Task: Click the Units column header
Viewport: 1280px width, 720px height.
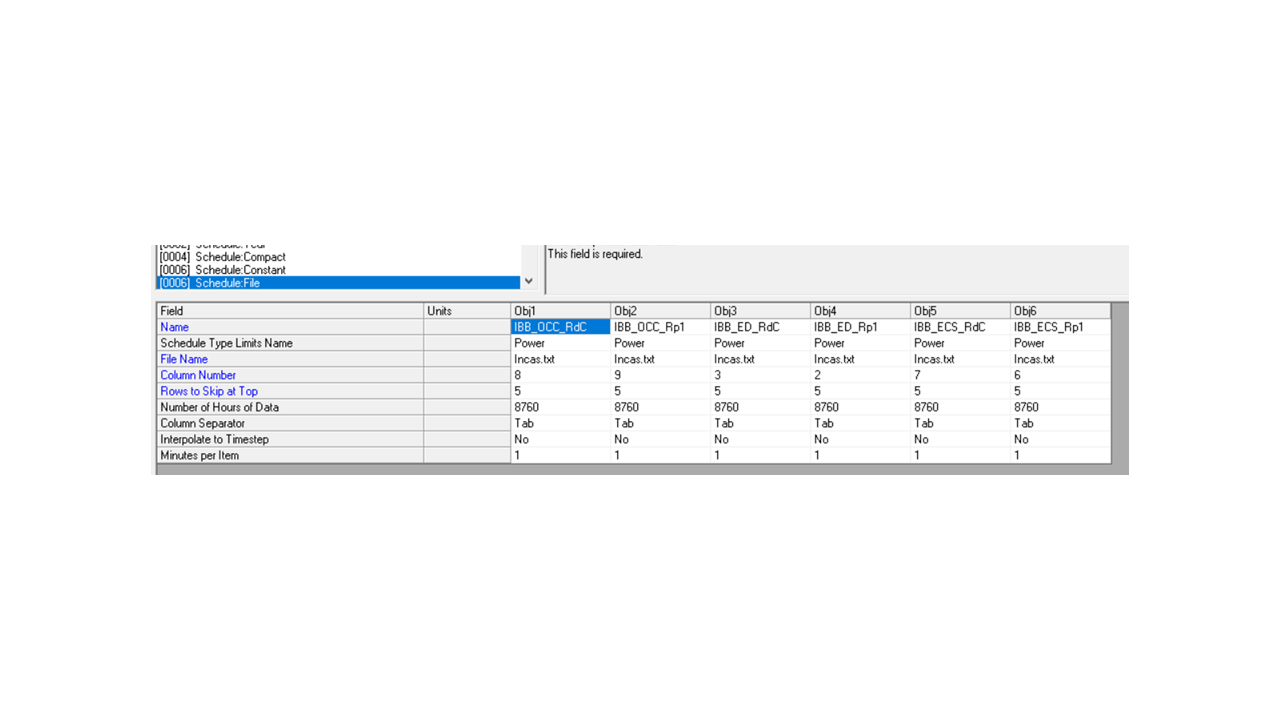Action: pos(467,311)
